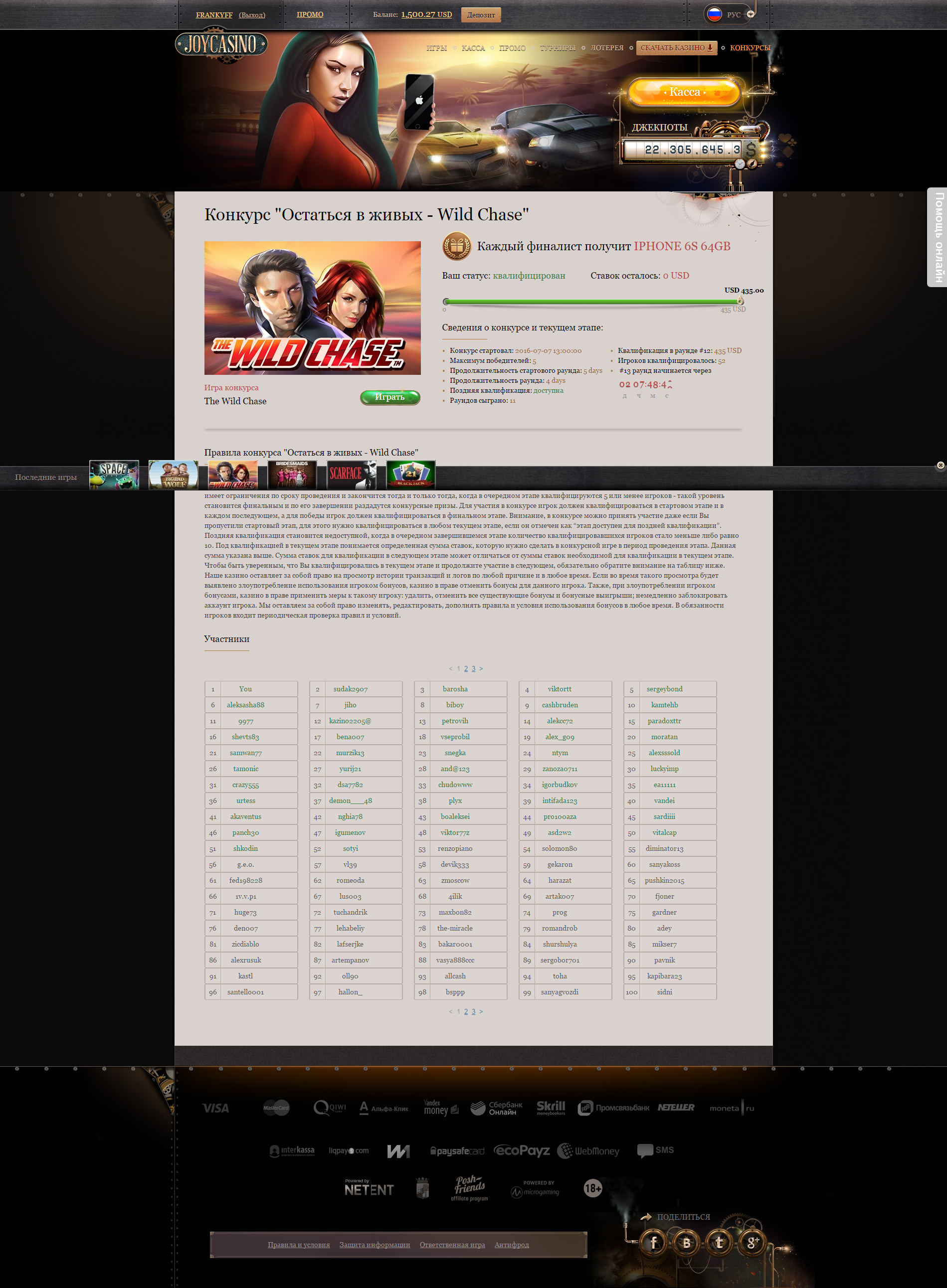
Task: Click the WebMoney payment logo
Action: 588,1150
